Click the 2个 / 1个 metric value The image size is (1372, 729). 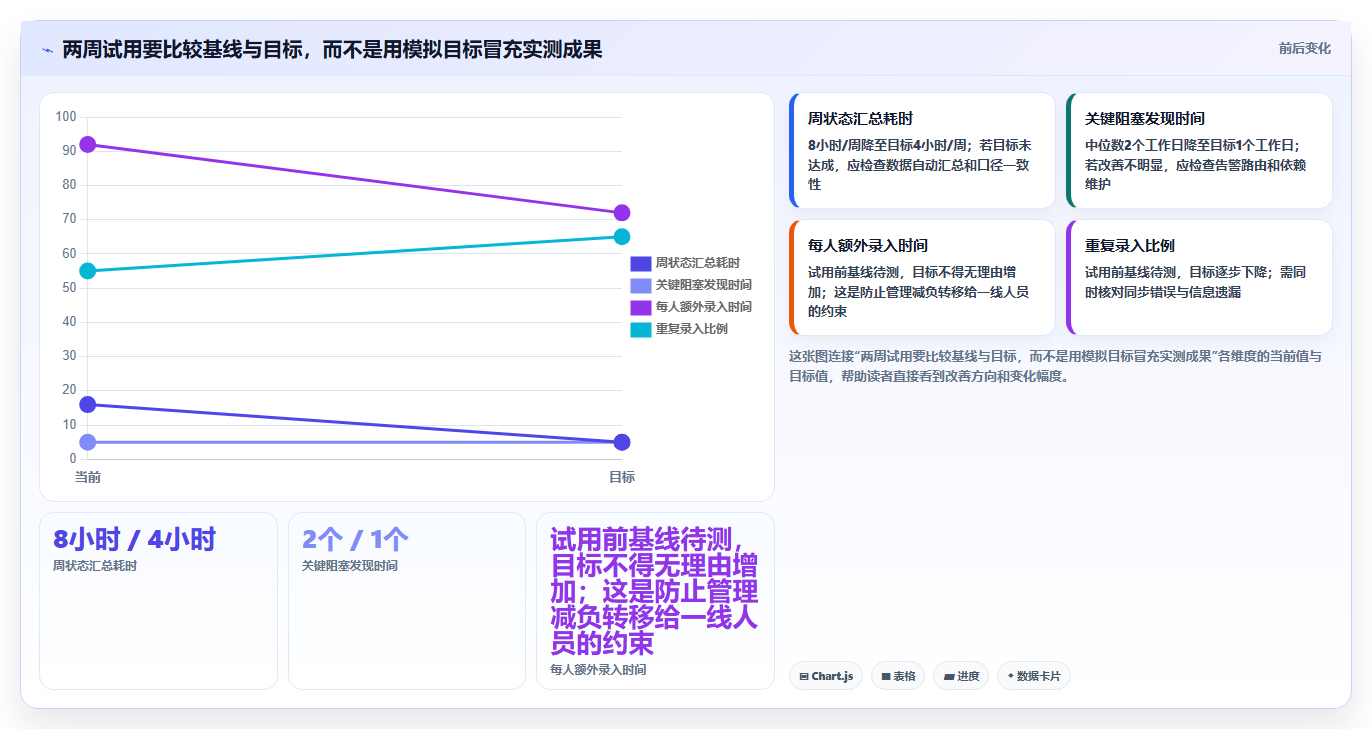355,539
